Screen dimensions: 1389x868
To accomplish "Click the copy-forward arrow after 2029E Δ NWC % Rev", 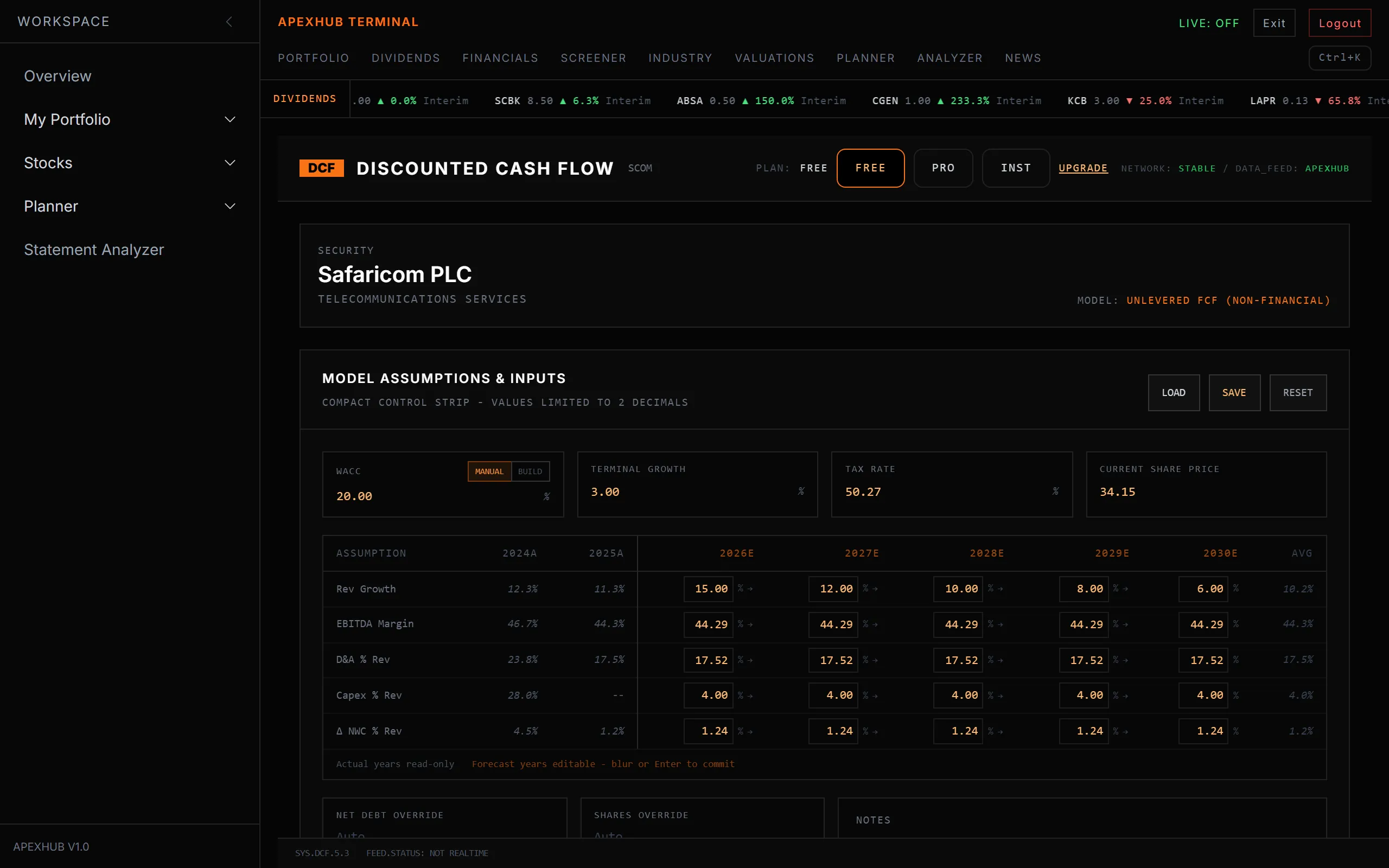I will 1125,732.
